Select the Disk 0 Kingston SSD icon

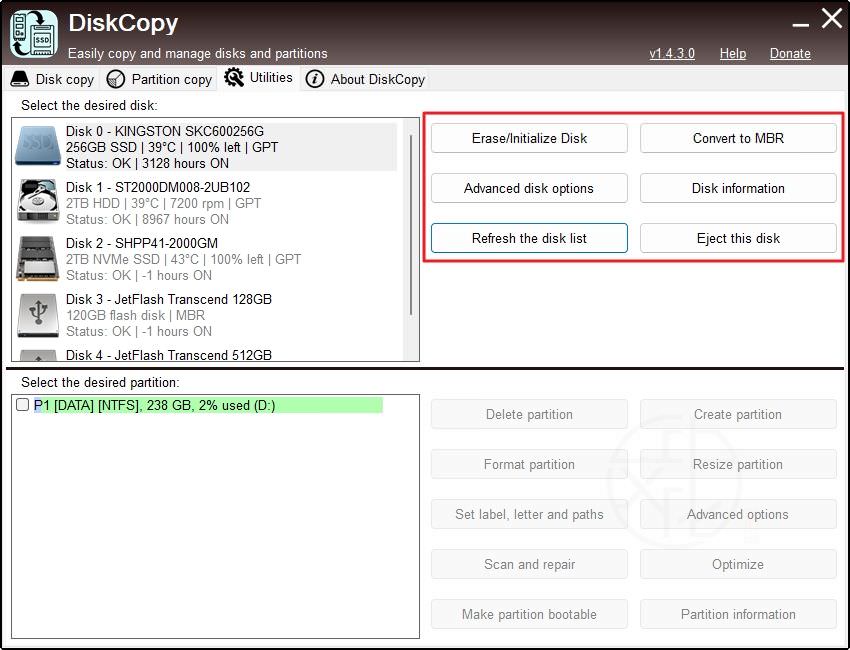pyautogui.click(x=38, y=146)
